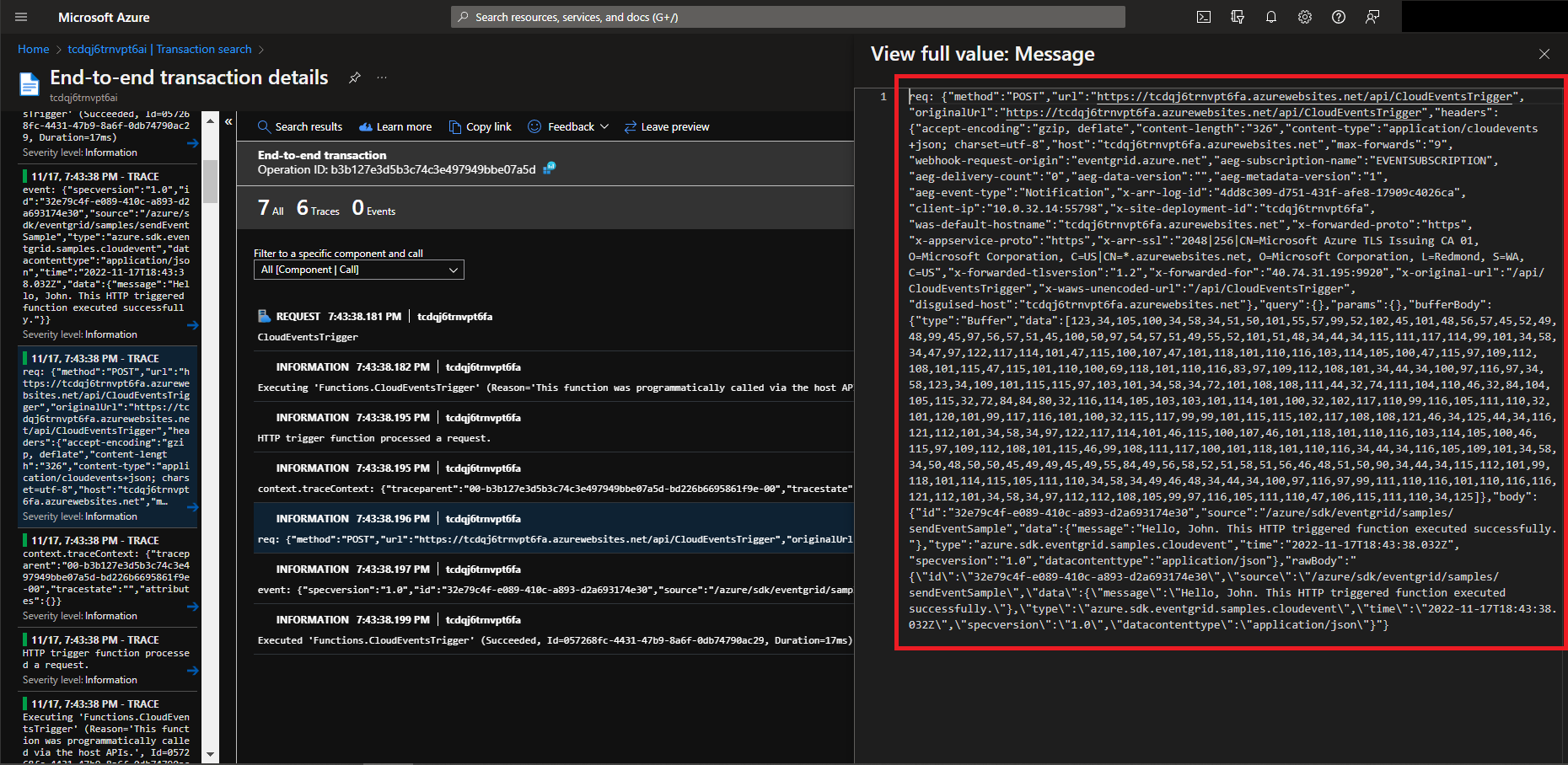Open the All [Component | Call] filter dropdown
This screenshot has width=1568, height=765.
click(x=359, y=270)
